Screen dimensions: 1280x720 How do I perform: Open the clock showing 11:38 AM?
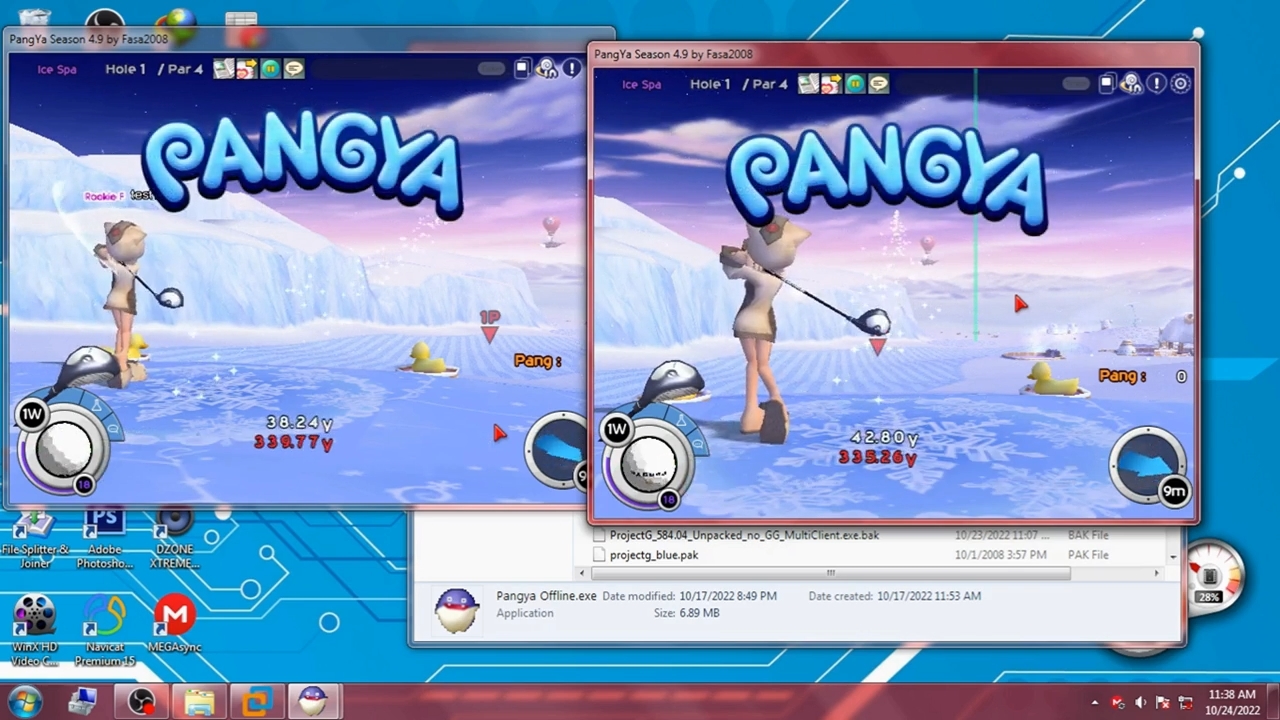coord(1231,701)
